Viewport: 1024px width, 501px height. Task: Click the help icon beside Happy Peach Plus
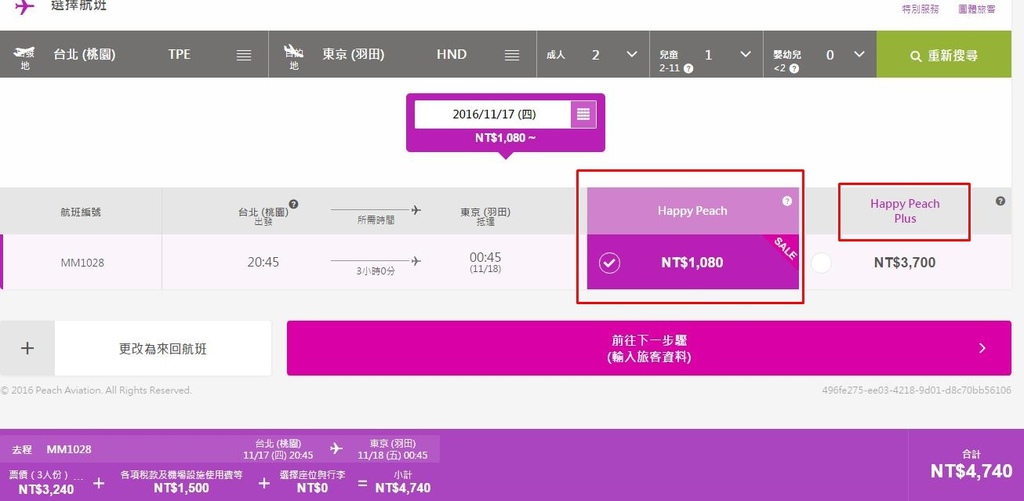click(1000, 201)
